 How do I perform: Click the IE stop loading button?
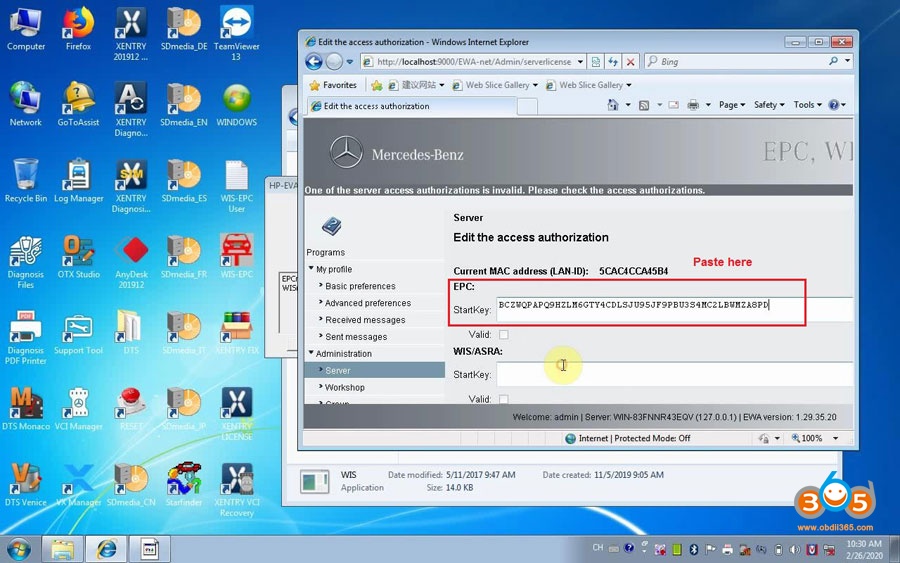click(630, 61)
